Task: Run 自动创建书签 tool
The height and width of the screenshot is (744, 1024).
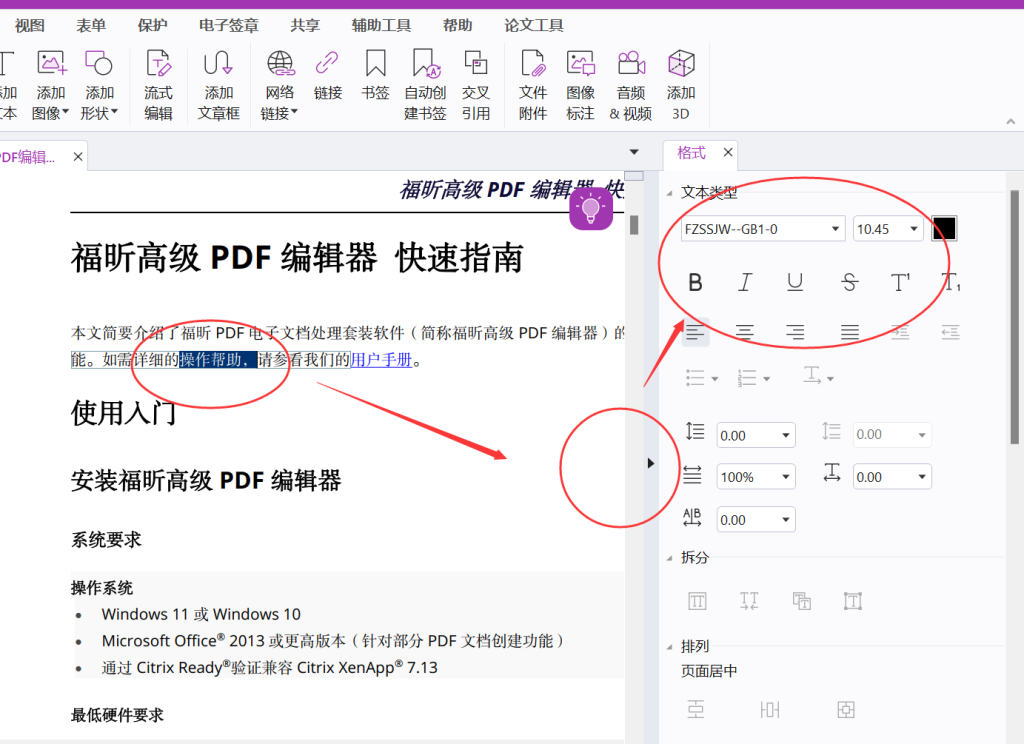Action: (x=425, y=85)
